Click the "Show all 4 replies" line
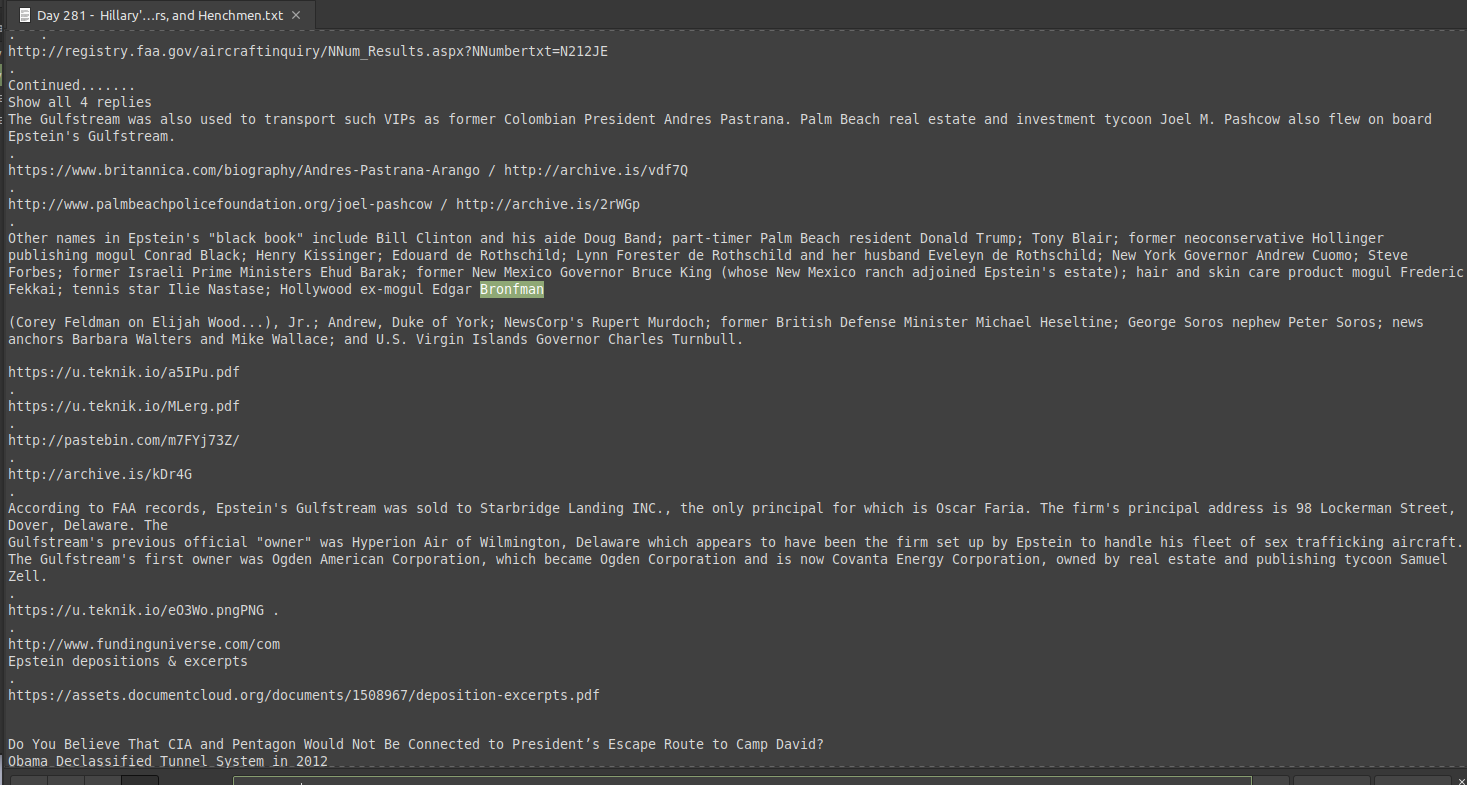1467x785 pixels. 80,102
